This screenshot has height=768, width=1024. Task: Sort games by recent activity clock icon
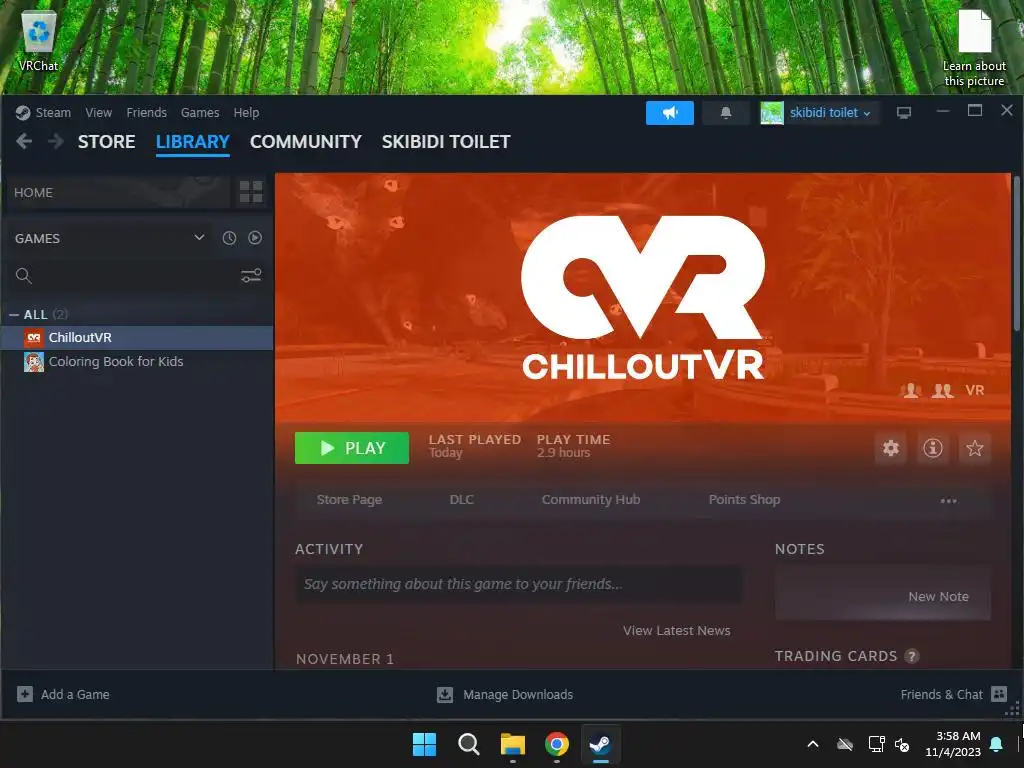(x=229, y=238)
